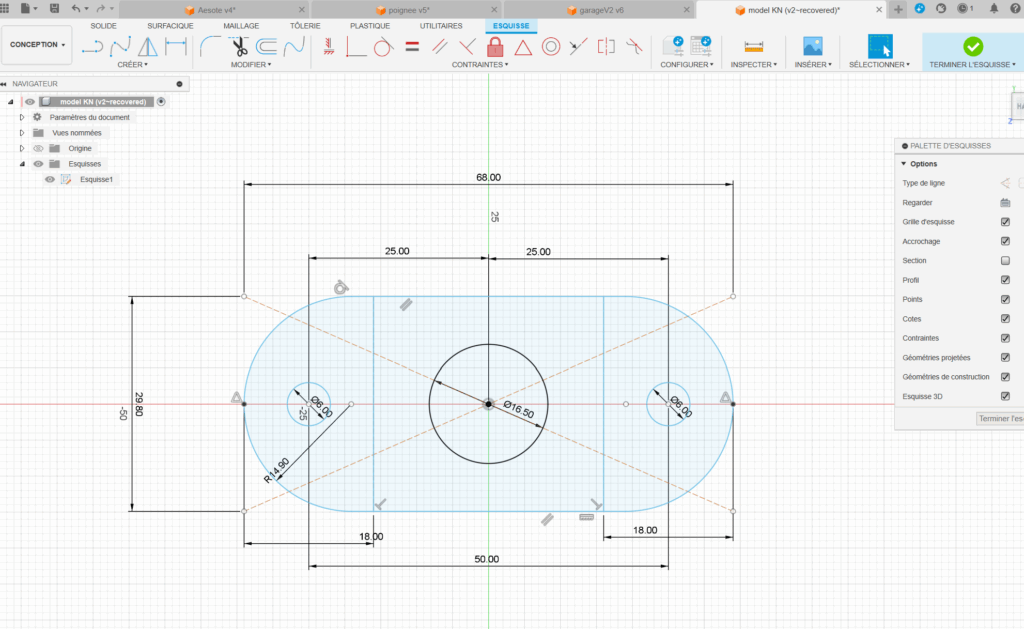The width and height of the screenshot is (1024, 629).
Task: Toggle the Profil checkbox
Action: tap(1005, 280)
